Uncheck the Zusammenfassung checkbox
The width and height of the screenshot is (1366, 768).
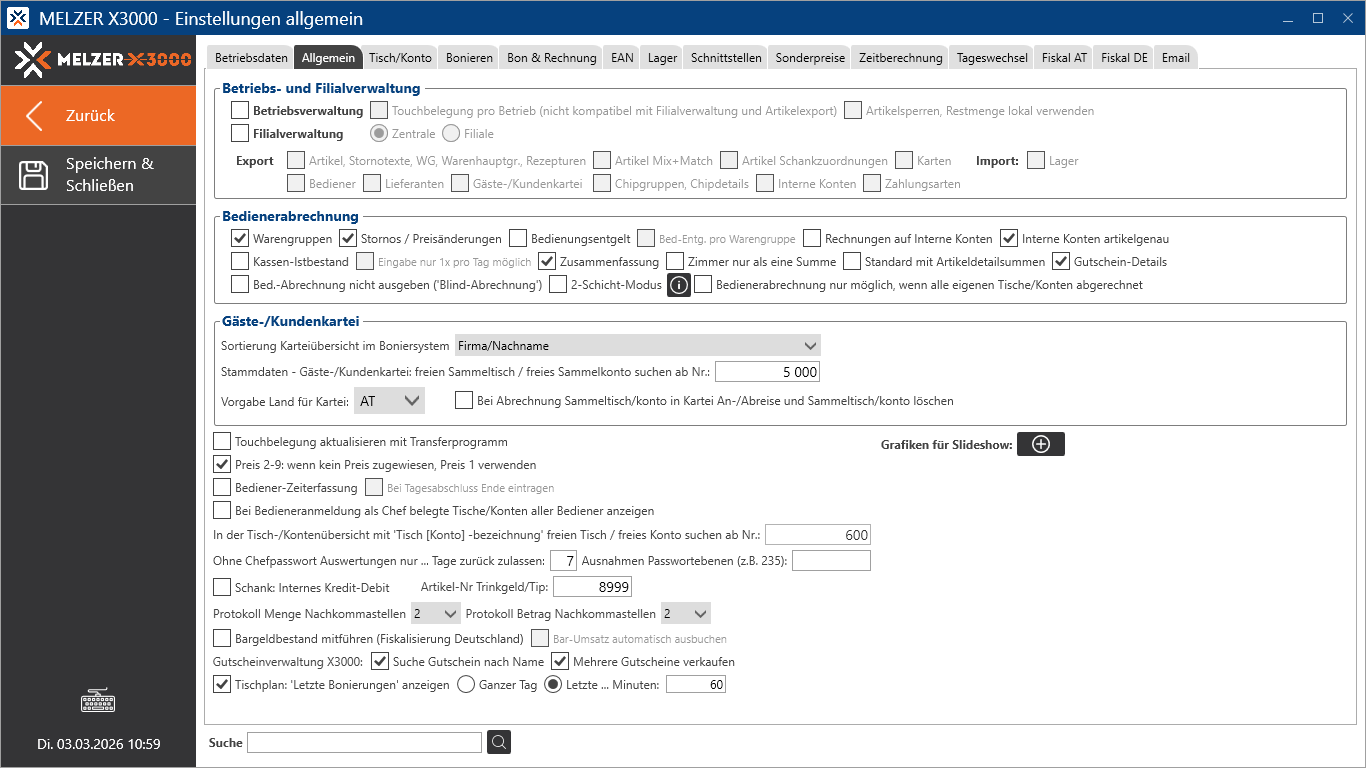(x=547, y=261)
